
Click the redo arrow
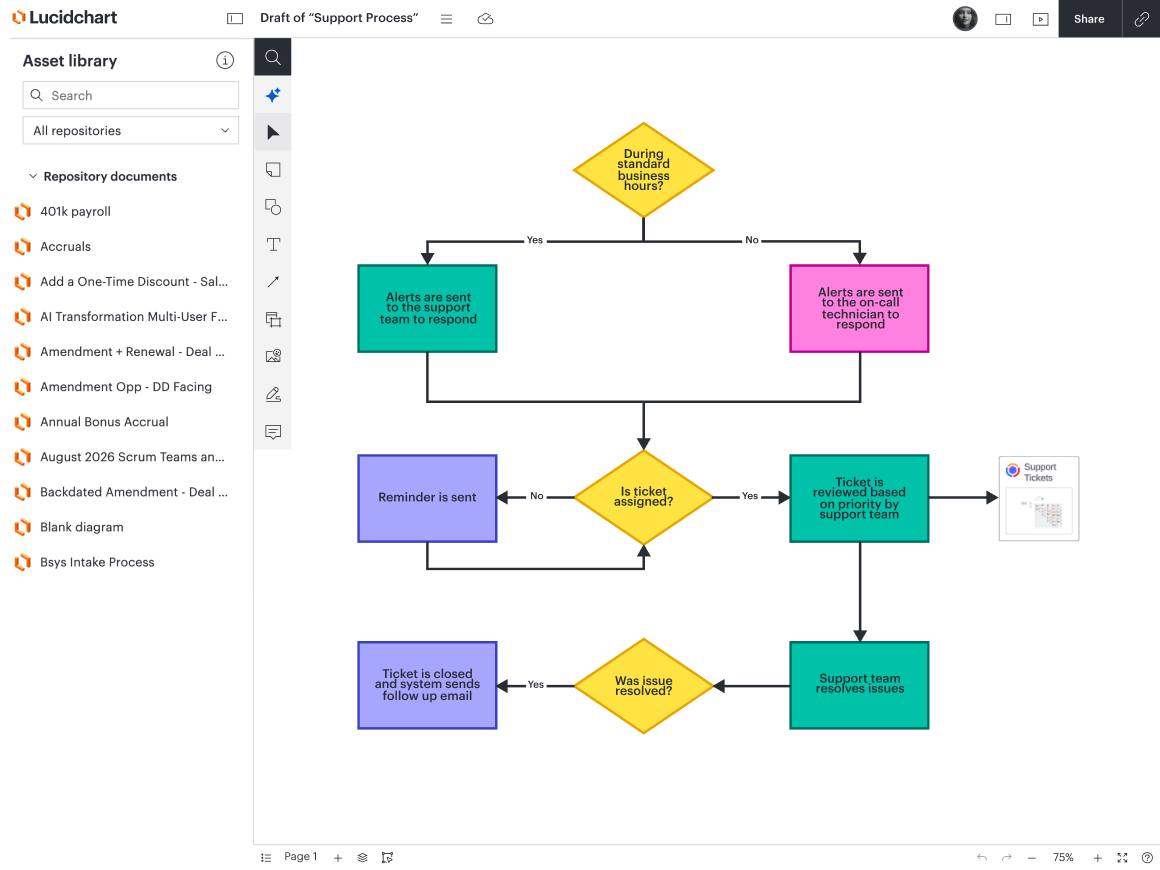1006,857
